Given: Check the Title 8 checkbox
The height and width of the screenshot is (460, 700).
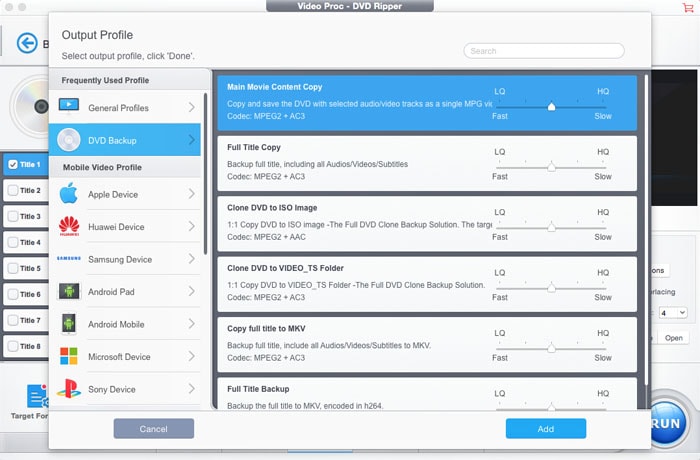Looking at the screenshot, I should (x=13, y=346).
